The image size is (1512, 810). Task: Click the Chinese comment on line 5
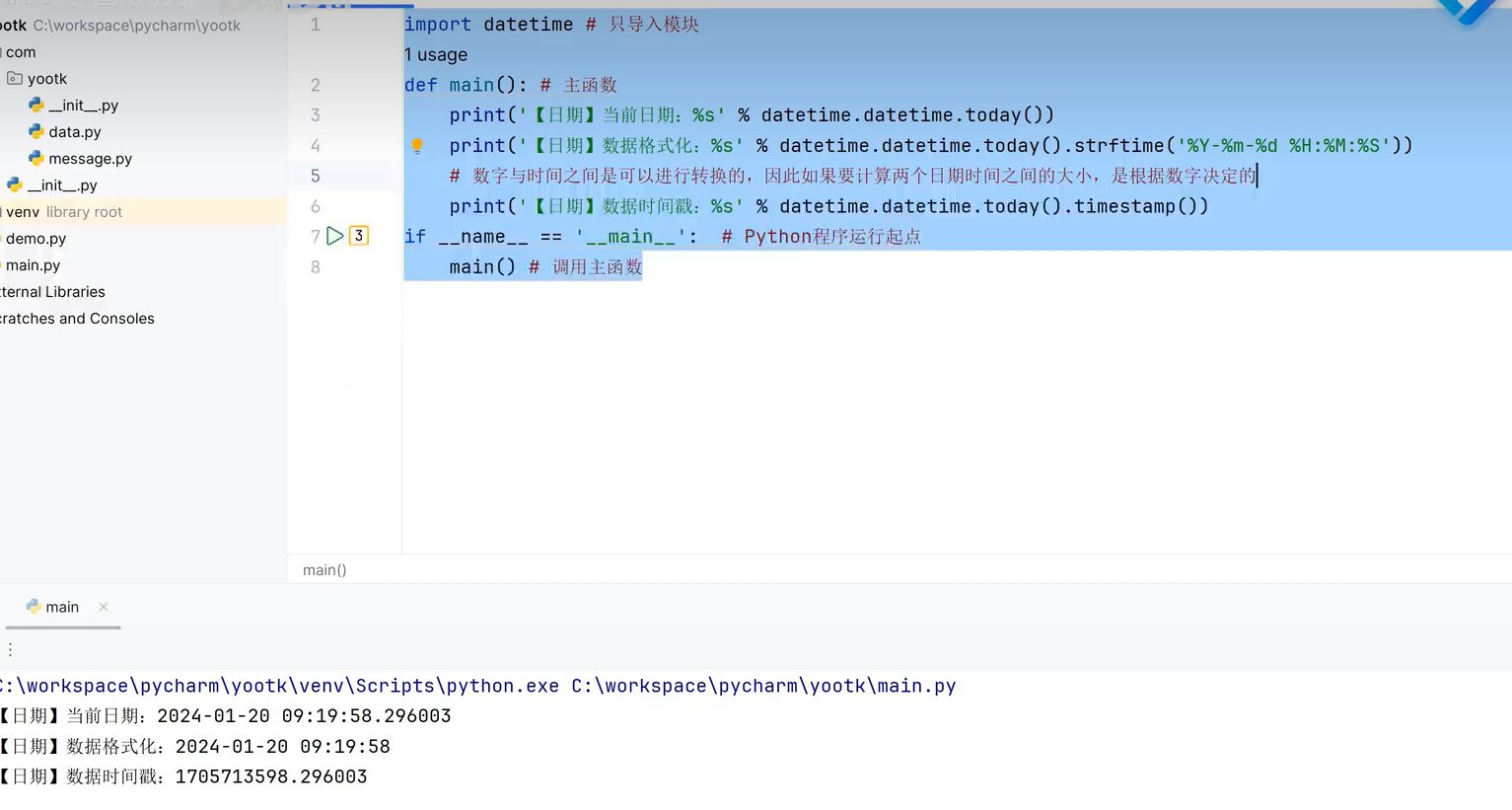click(x=853, y=176)
